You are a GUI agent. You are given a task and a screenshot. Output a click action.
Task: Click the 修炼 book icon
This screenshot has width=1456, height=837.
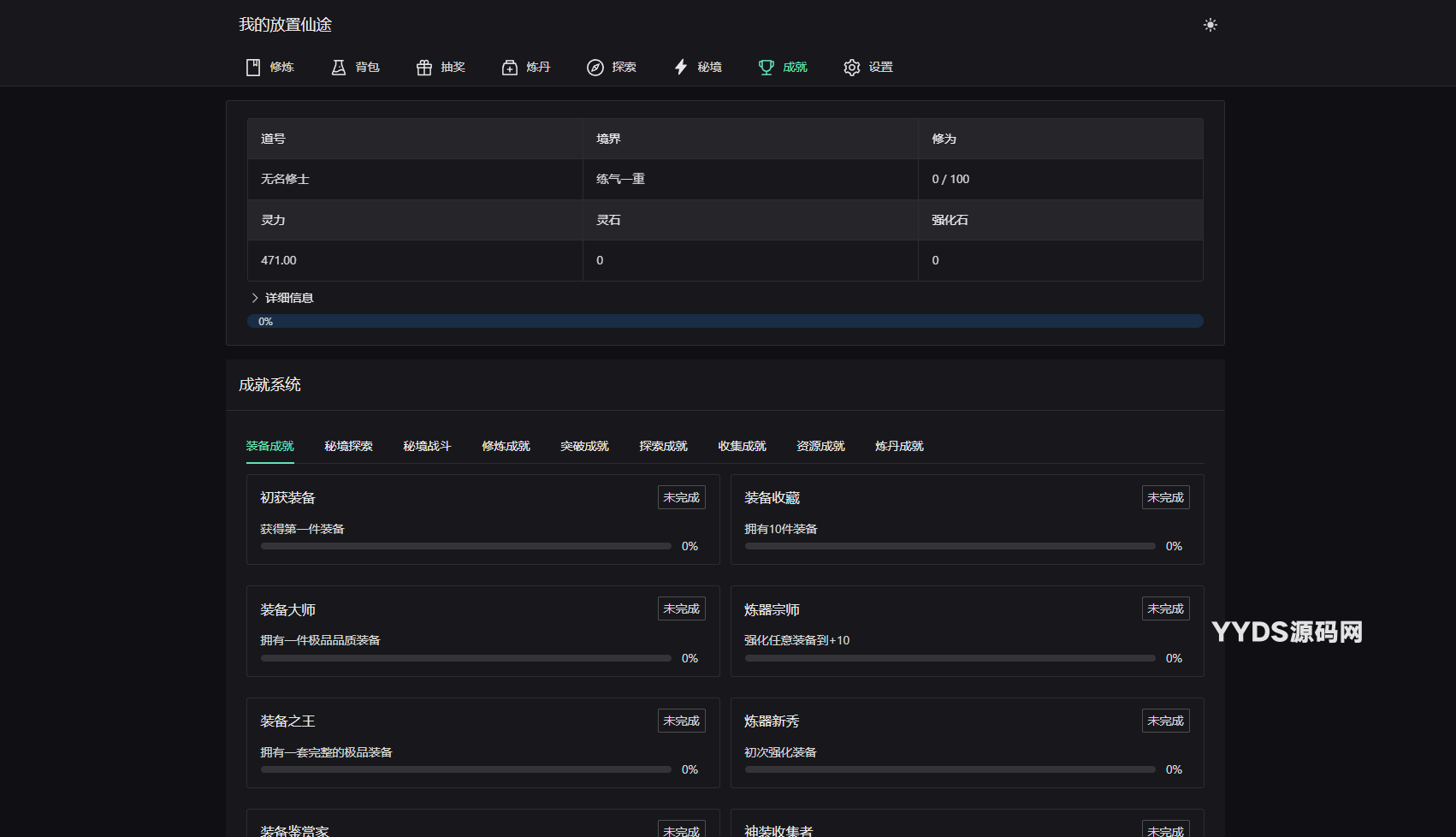pyautogui.click(x=253, y=68)
